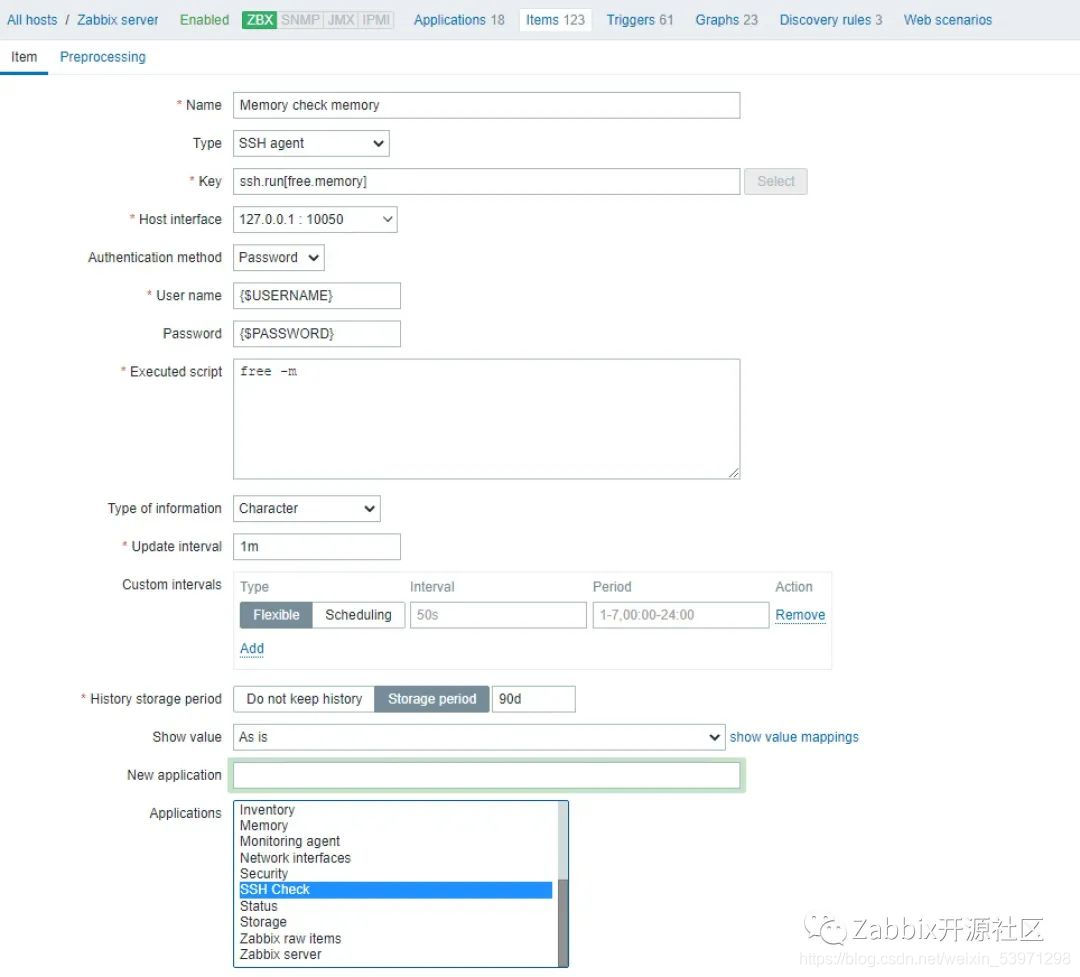Select Storage in Applications list
Image resolution: width=1080 pixels, height=977 pixels.
(396, 922)
